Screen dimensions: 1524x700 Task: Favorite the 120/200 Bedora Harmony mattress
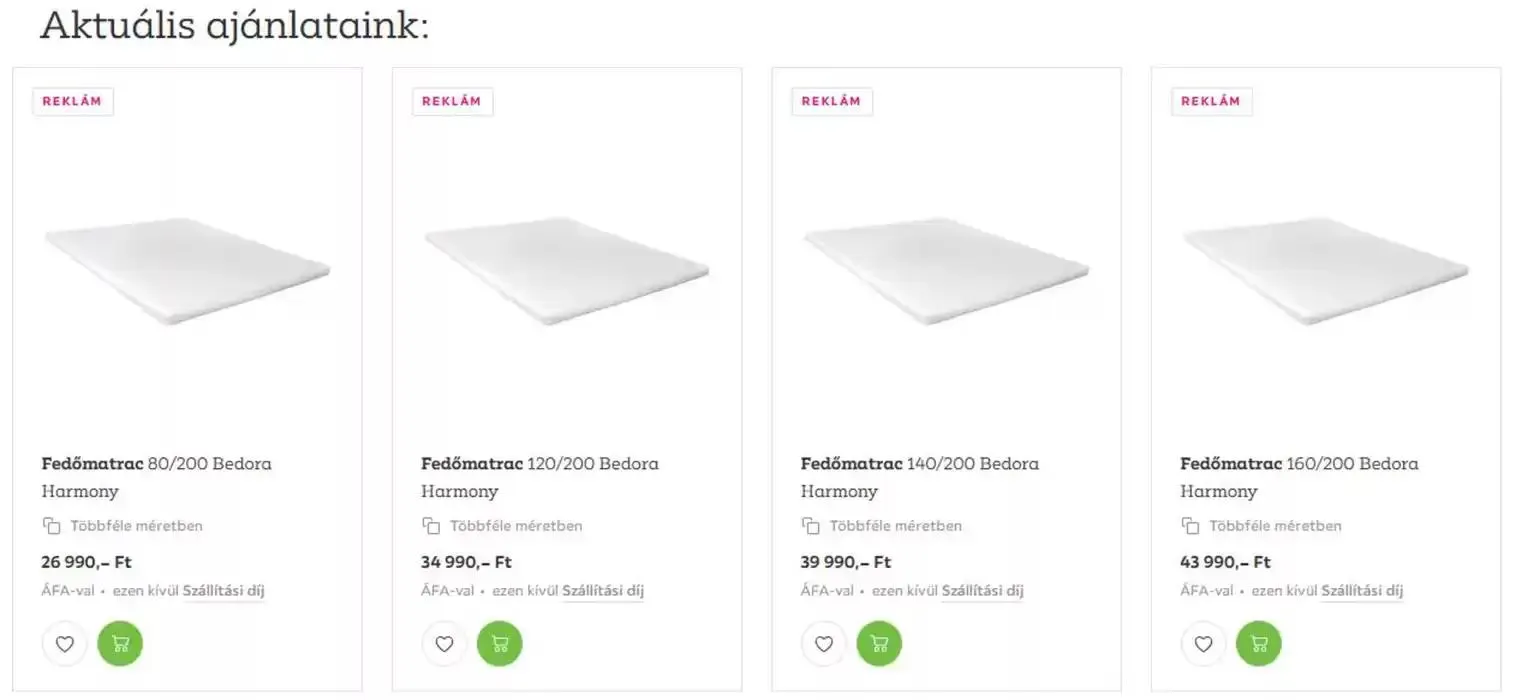pos(444,644)
